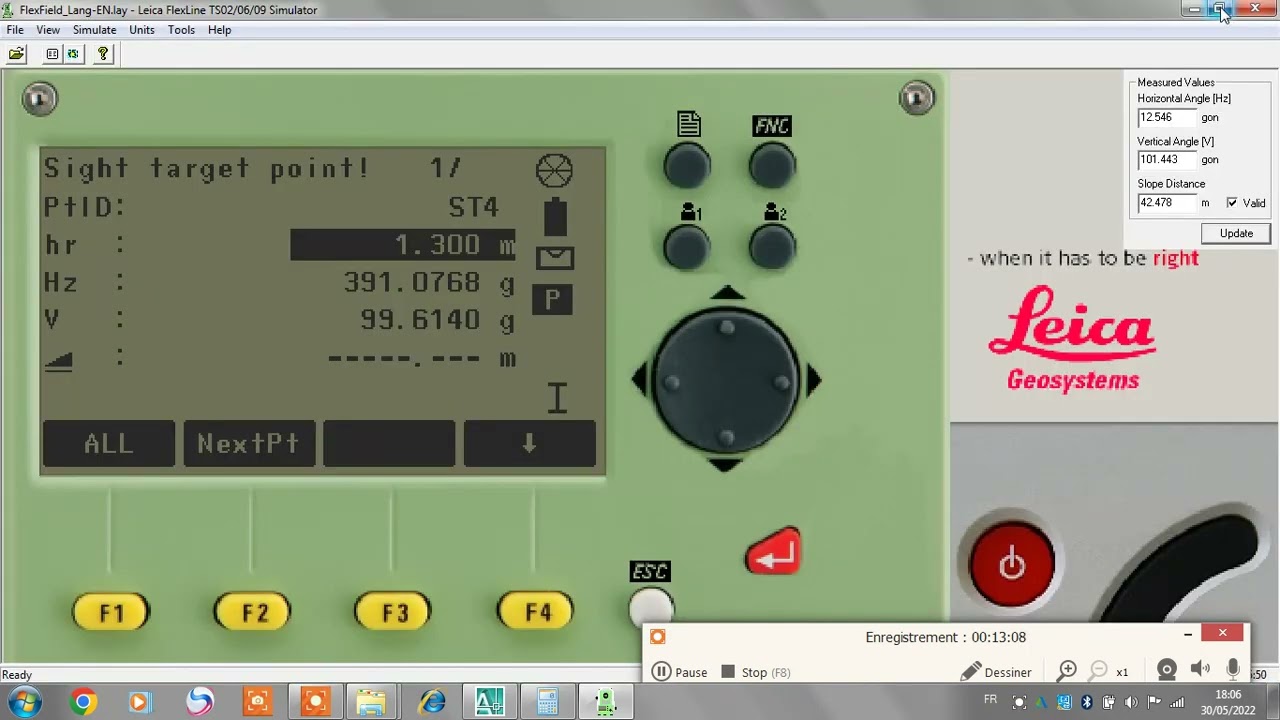Toggle the Valid checkbox
This screenshot has width=1280, height=720.
(1232, 203)
